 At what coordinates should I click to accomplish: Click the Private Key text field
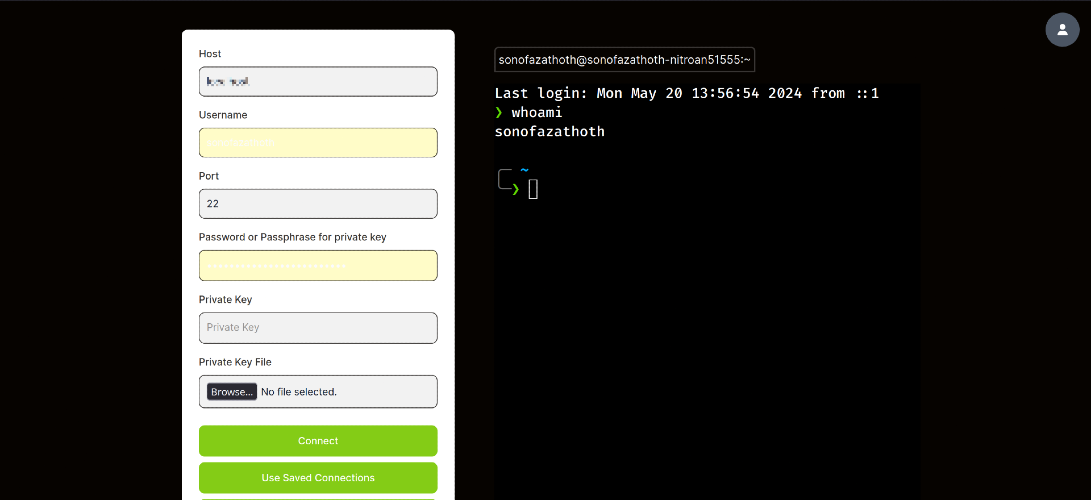pos(318,328)
